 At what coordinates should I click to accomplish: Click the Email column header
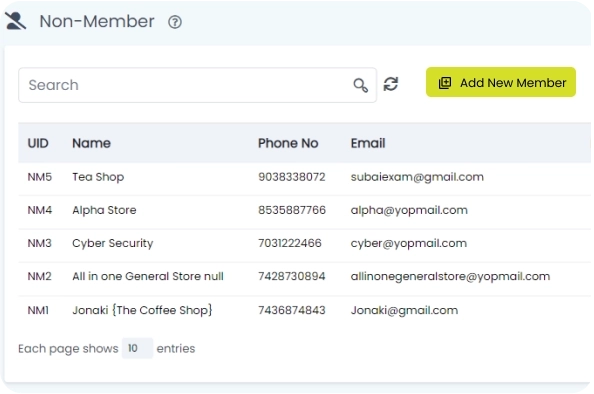(x=368, y=143)
